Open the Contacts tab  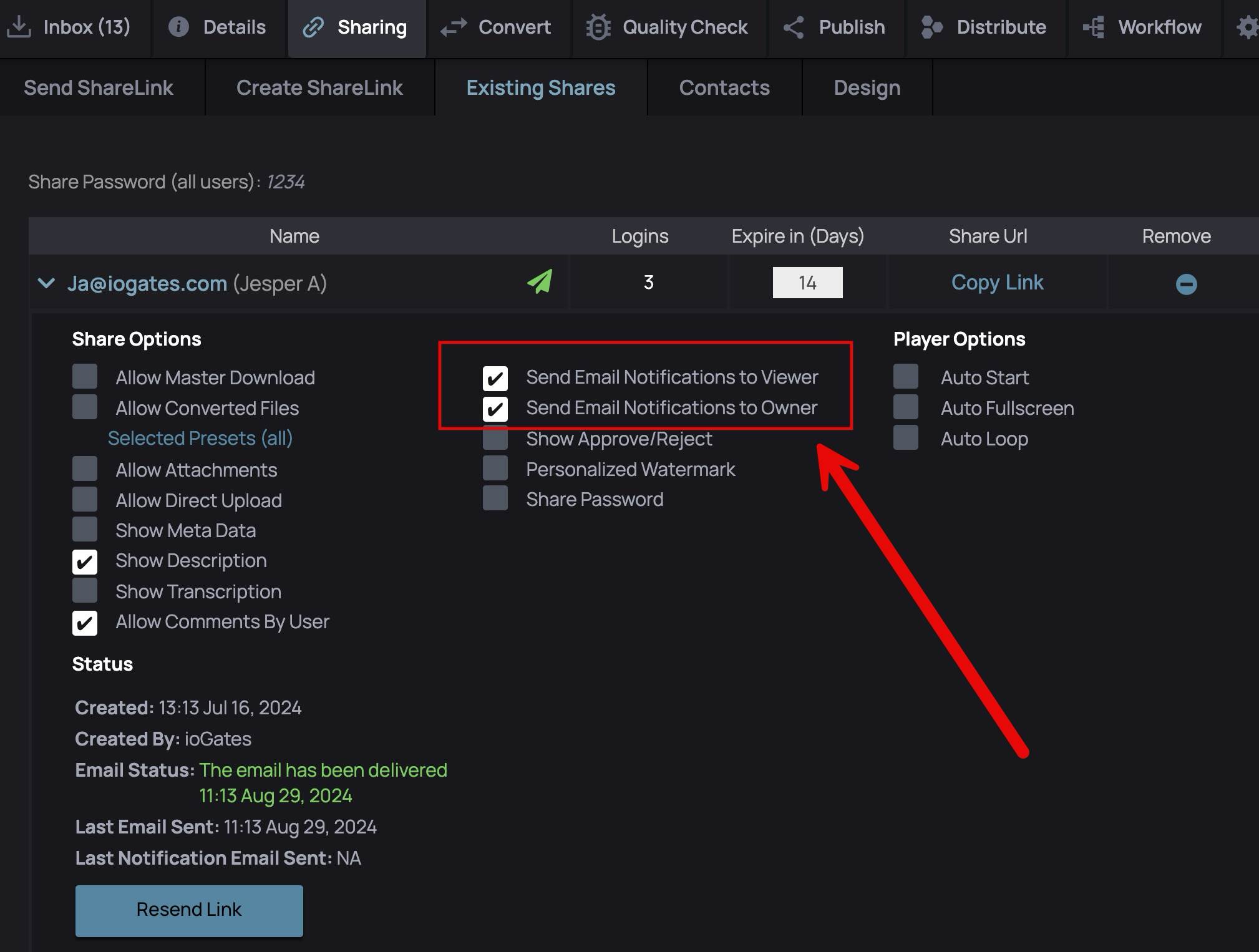(724, 88)
